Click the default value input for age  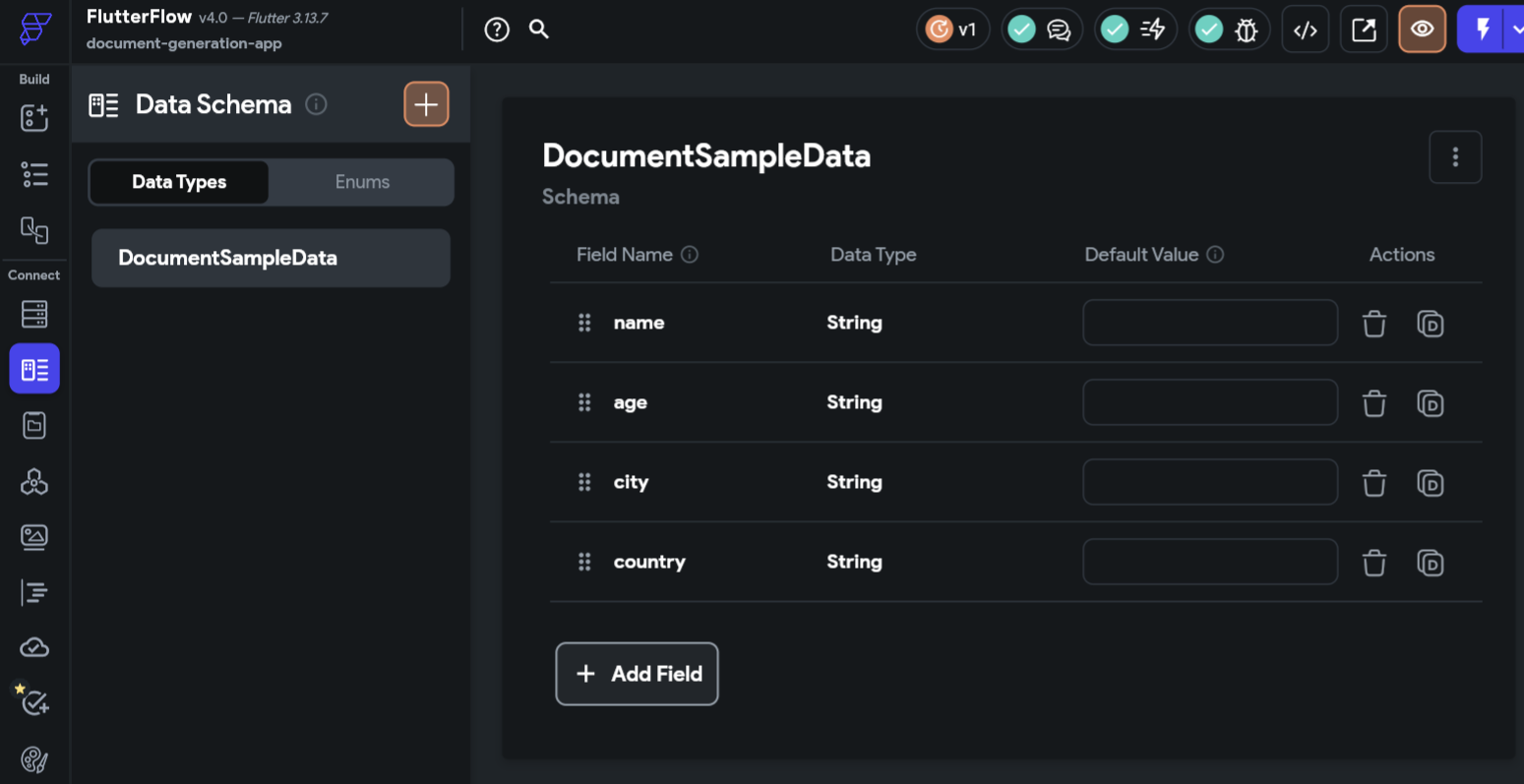tap(1210, 402)
